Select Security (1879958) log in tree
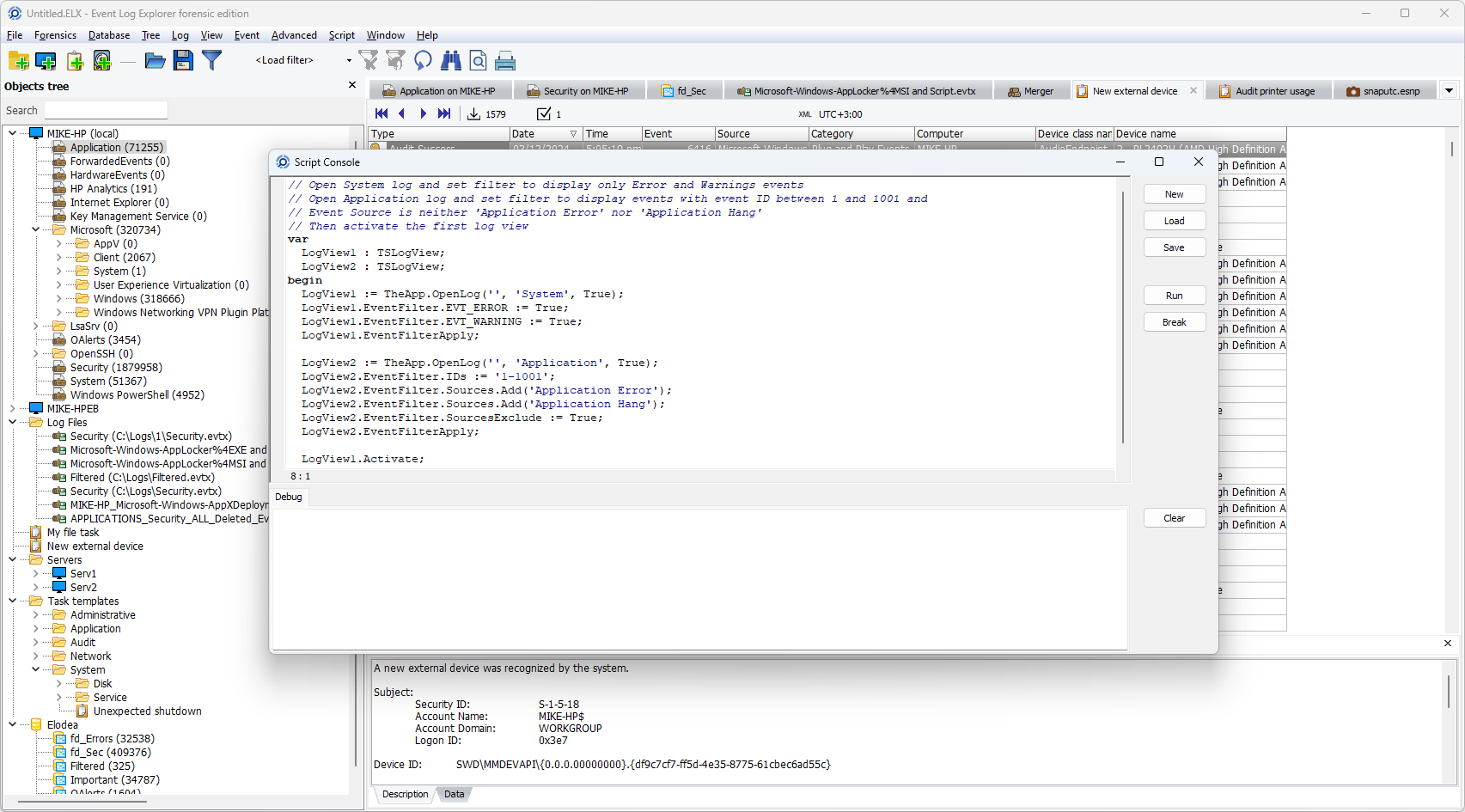 tap(115, 367)
